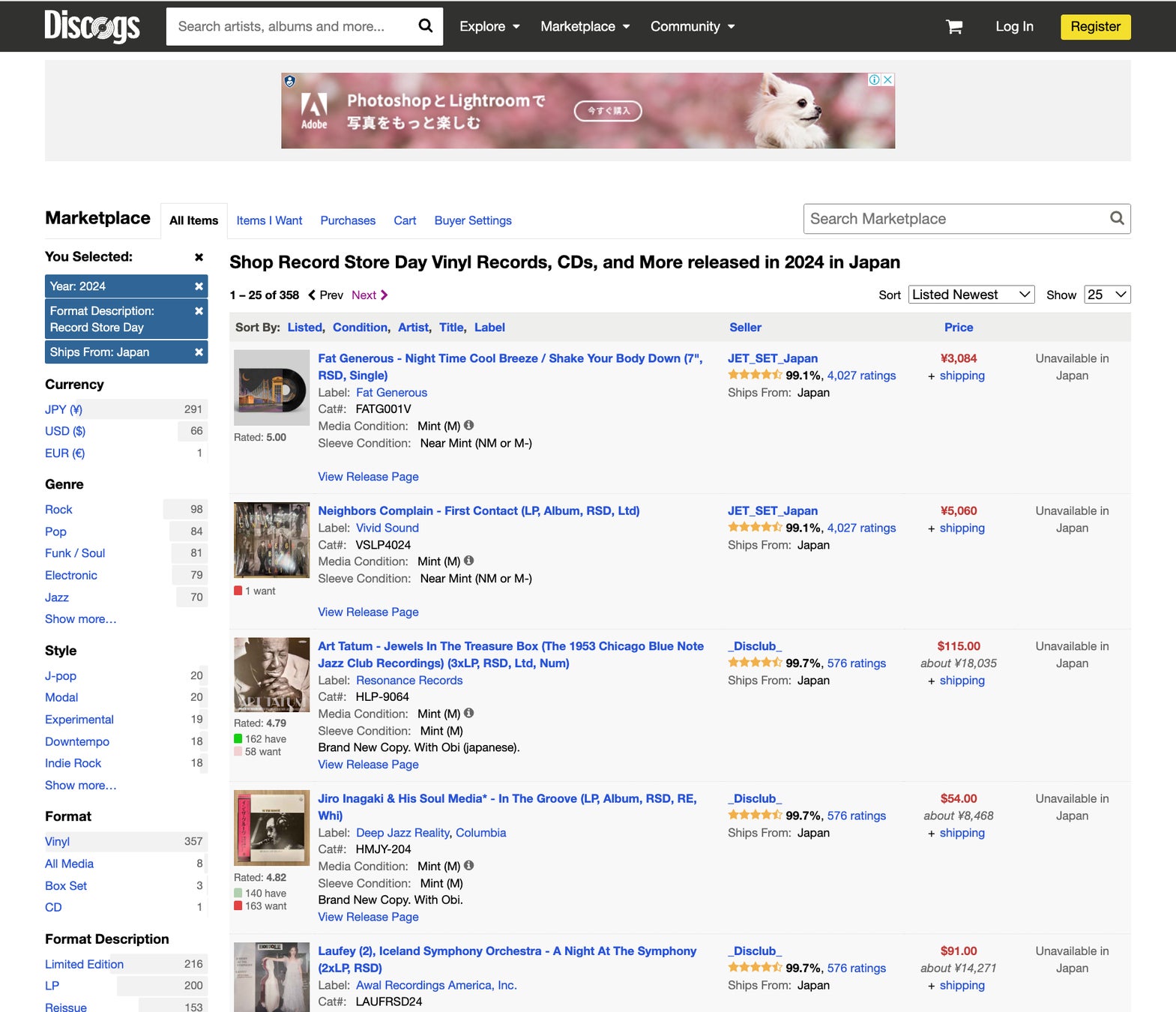Open the shopping cart icon
The height and width of the screenshot is (1012, 1176).
coord(954,27)
